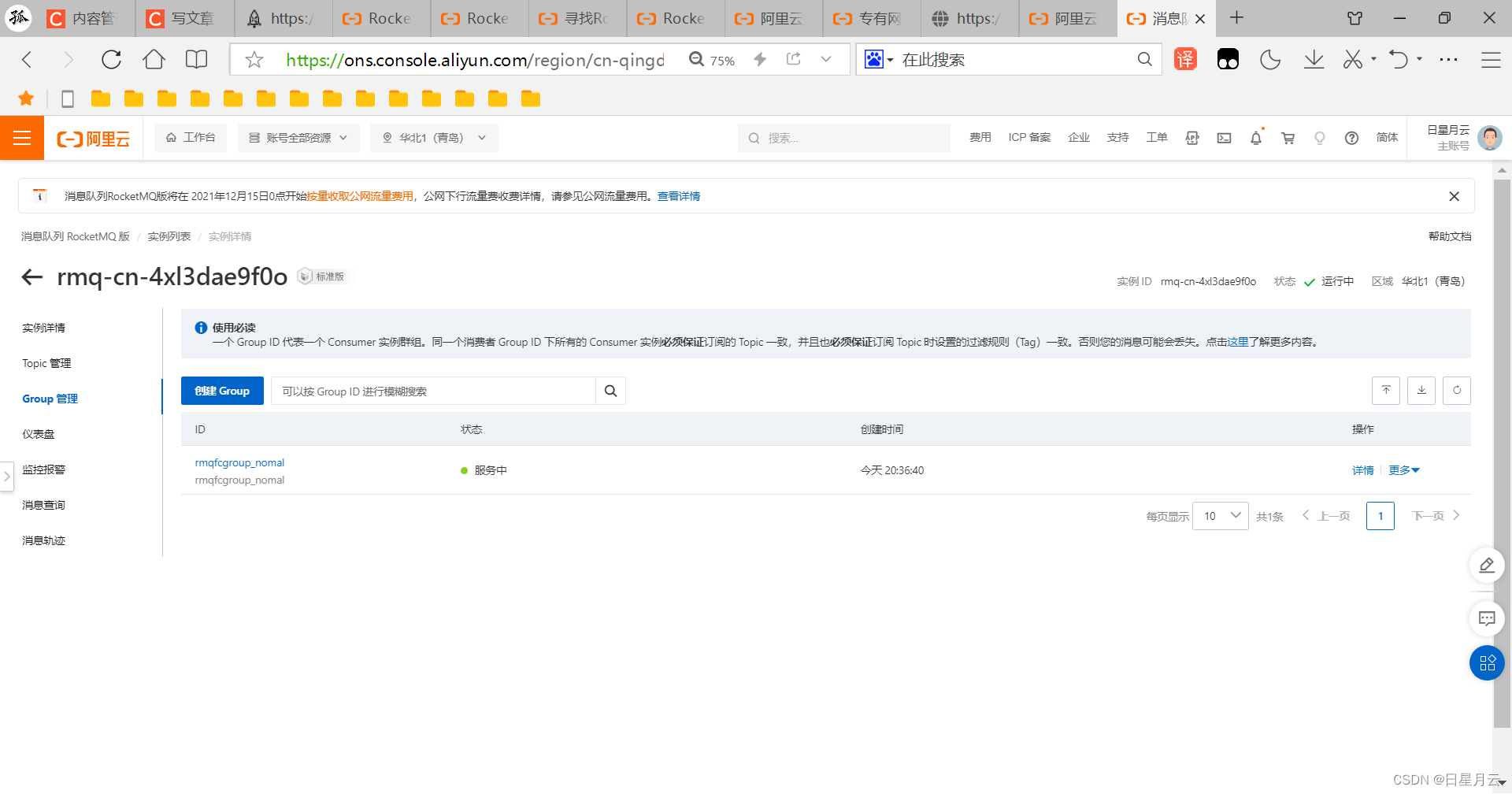Click the floating edit feedback icon
The image size is (1512, 794).
(1487, 565)
